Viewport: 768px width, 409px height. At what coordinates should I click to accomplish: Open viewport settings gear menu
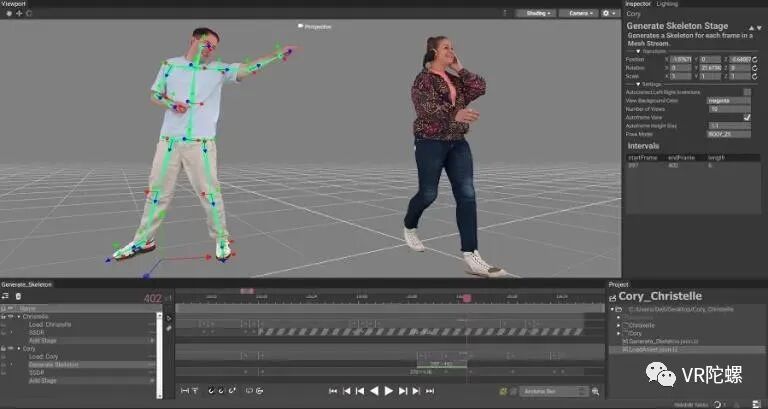click(x=609, y=13)
